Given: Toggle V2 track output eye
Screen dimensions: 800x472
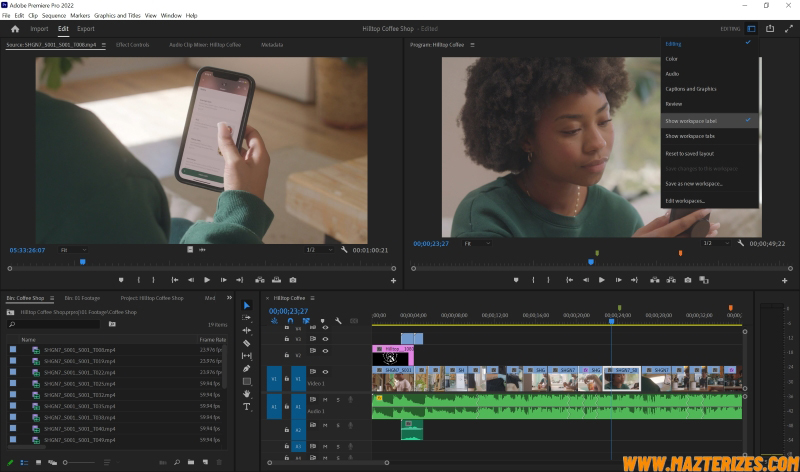Looking at the screenshot, I should click(x=326, y=351).
